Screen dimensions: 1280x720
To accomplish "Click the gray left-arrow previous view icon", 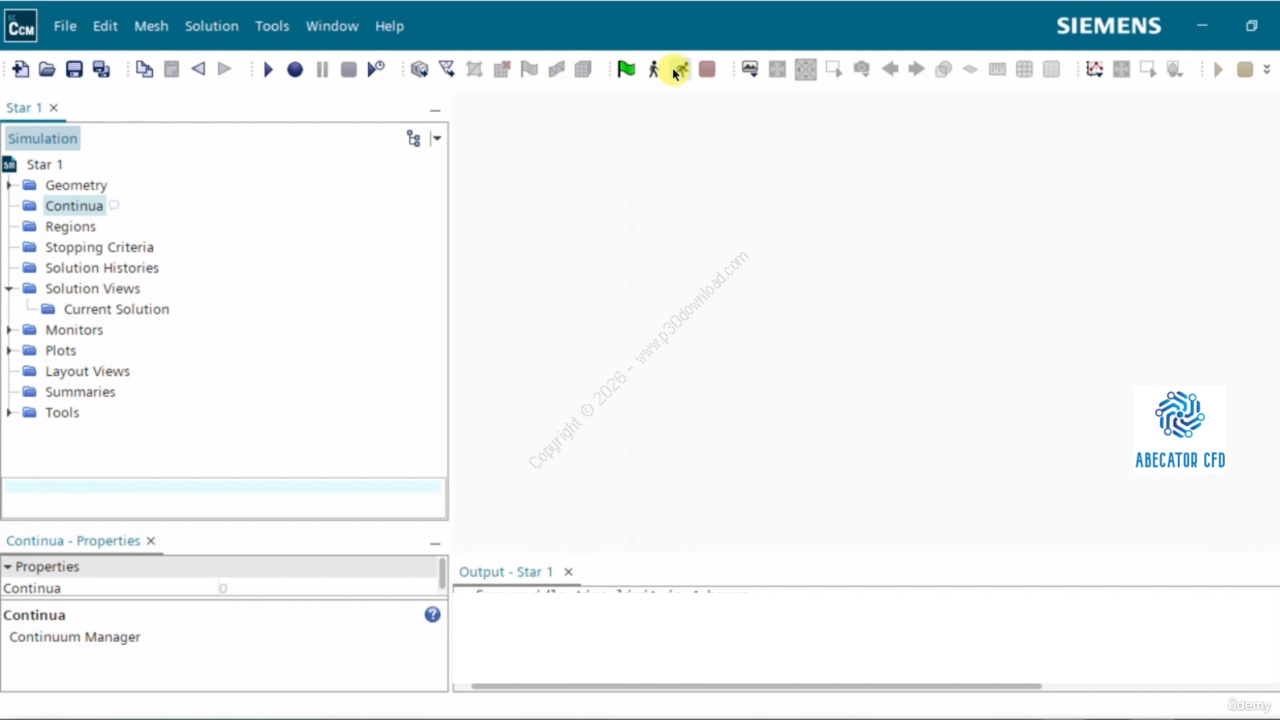I will coord(889,69).
